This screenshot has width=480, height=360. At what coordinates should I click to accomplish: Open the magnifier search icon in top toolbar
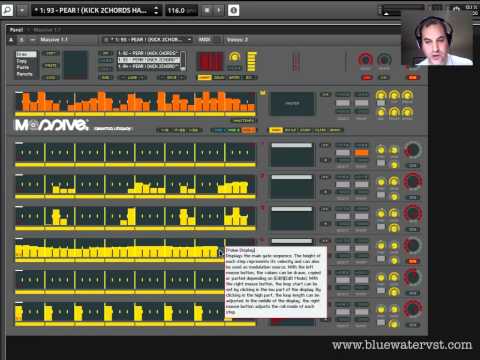7,10
